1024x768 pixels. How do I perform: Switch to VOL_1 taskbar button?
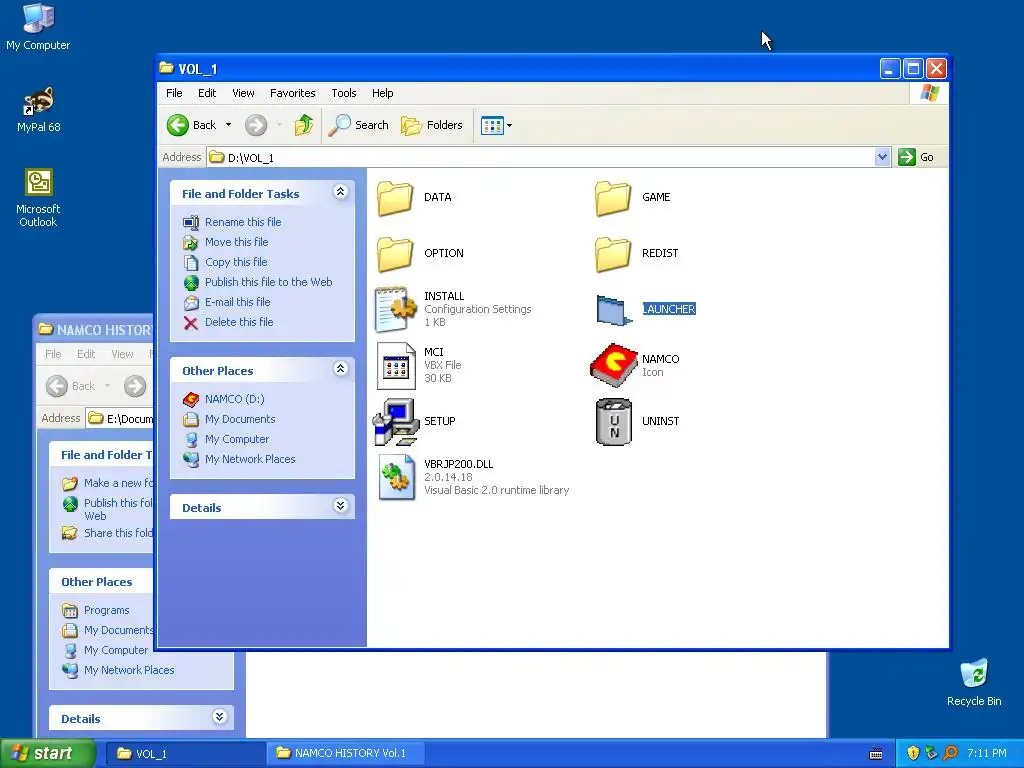pos(185,754)
